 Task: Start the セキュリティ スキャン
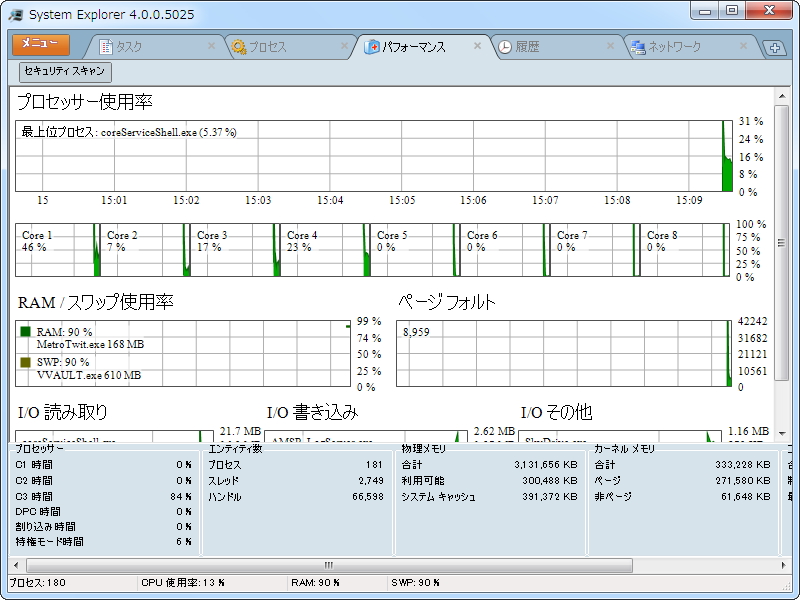pyautogui.click(x=65, y=71)
